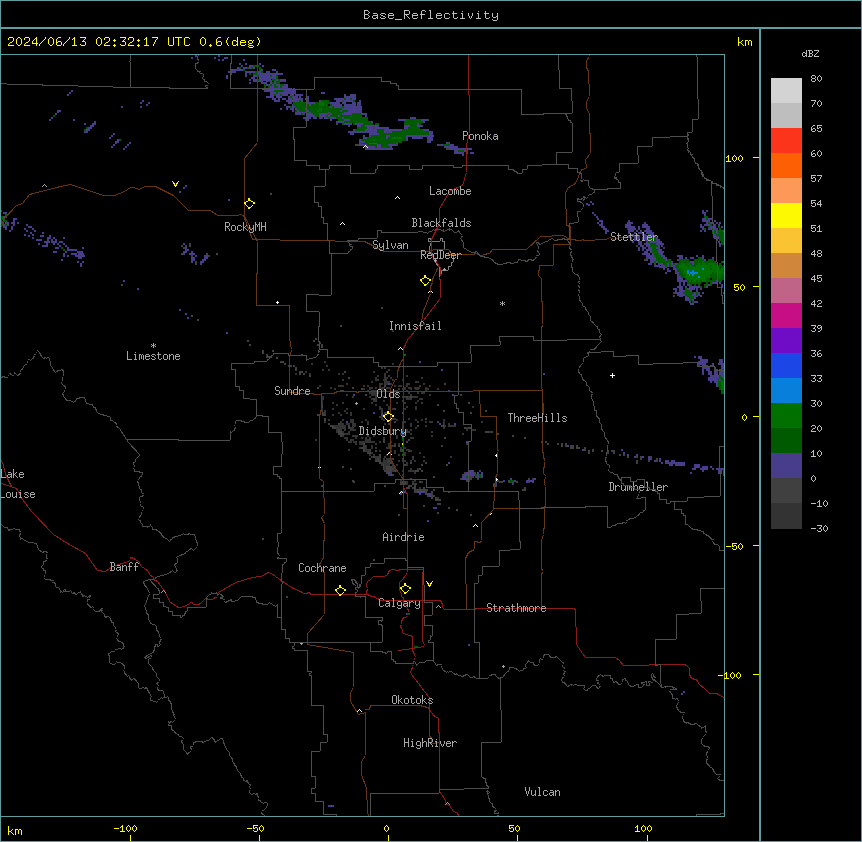Click the Sundre town label
Viewport: 862px width, 842px height.
pos(292,391)
